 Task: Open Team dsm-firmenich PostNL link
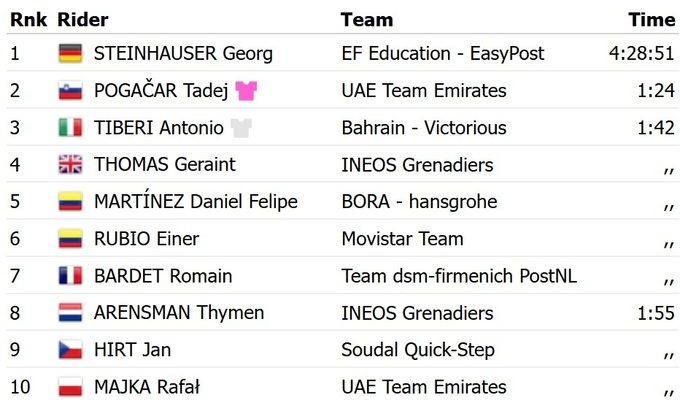coord(459,276)
